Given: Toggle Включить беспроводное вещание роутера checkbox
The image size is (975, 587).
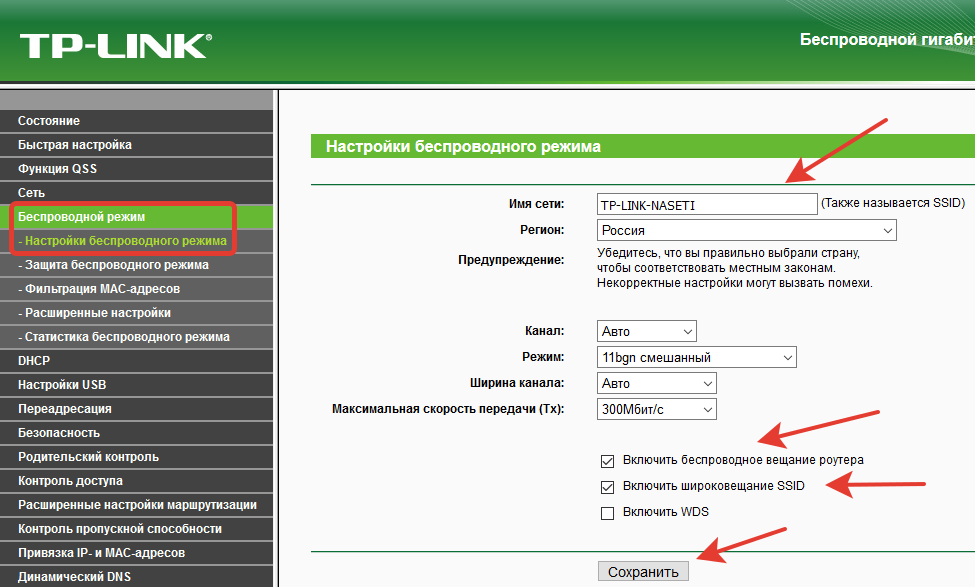Looking at the screenshot, I should click(608, 461).
